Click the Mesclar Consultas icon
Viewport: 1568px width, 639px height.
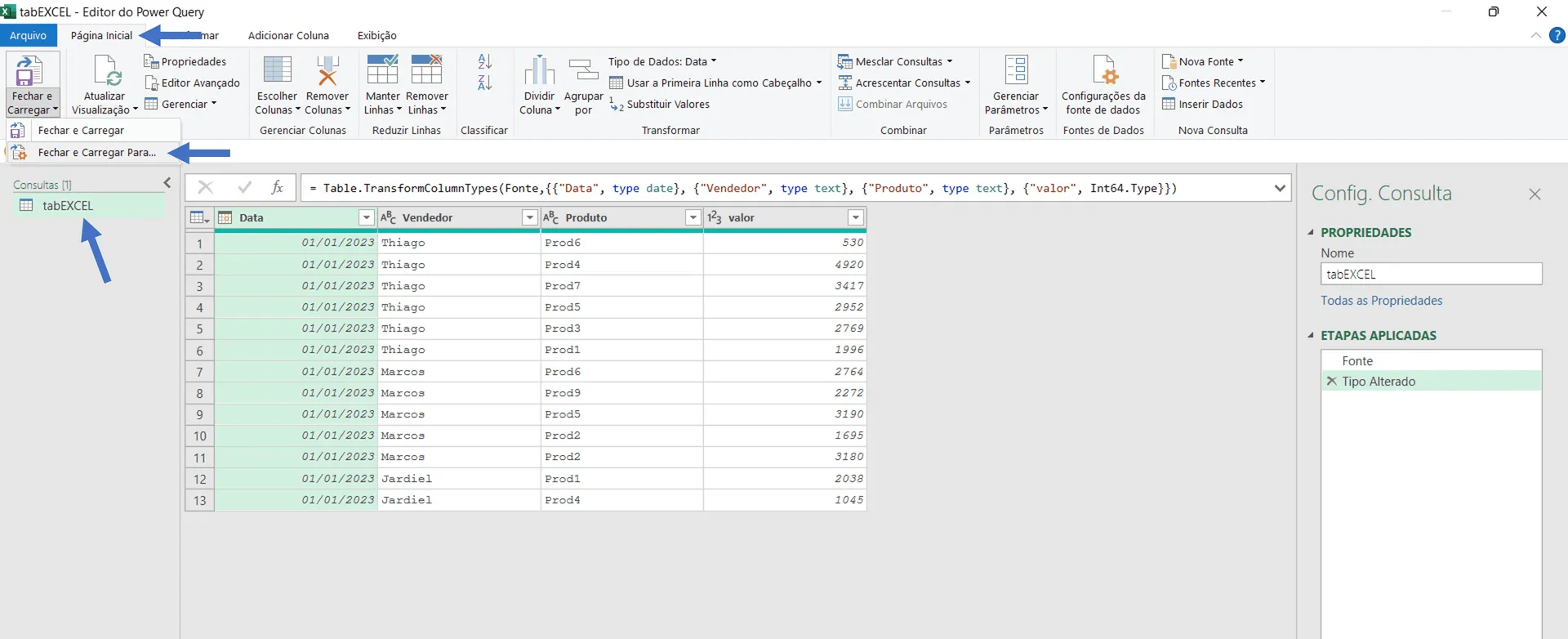(x=845, y=61)
